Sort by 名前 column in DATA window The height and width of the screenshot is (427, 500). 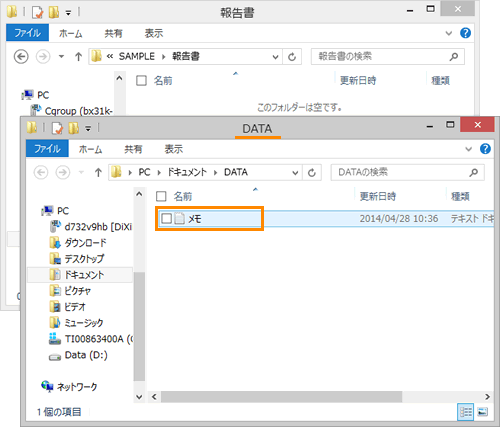(x=183, y=196)
